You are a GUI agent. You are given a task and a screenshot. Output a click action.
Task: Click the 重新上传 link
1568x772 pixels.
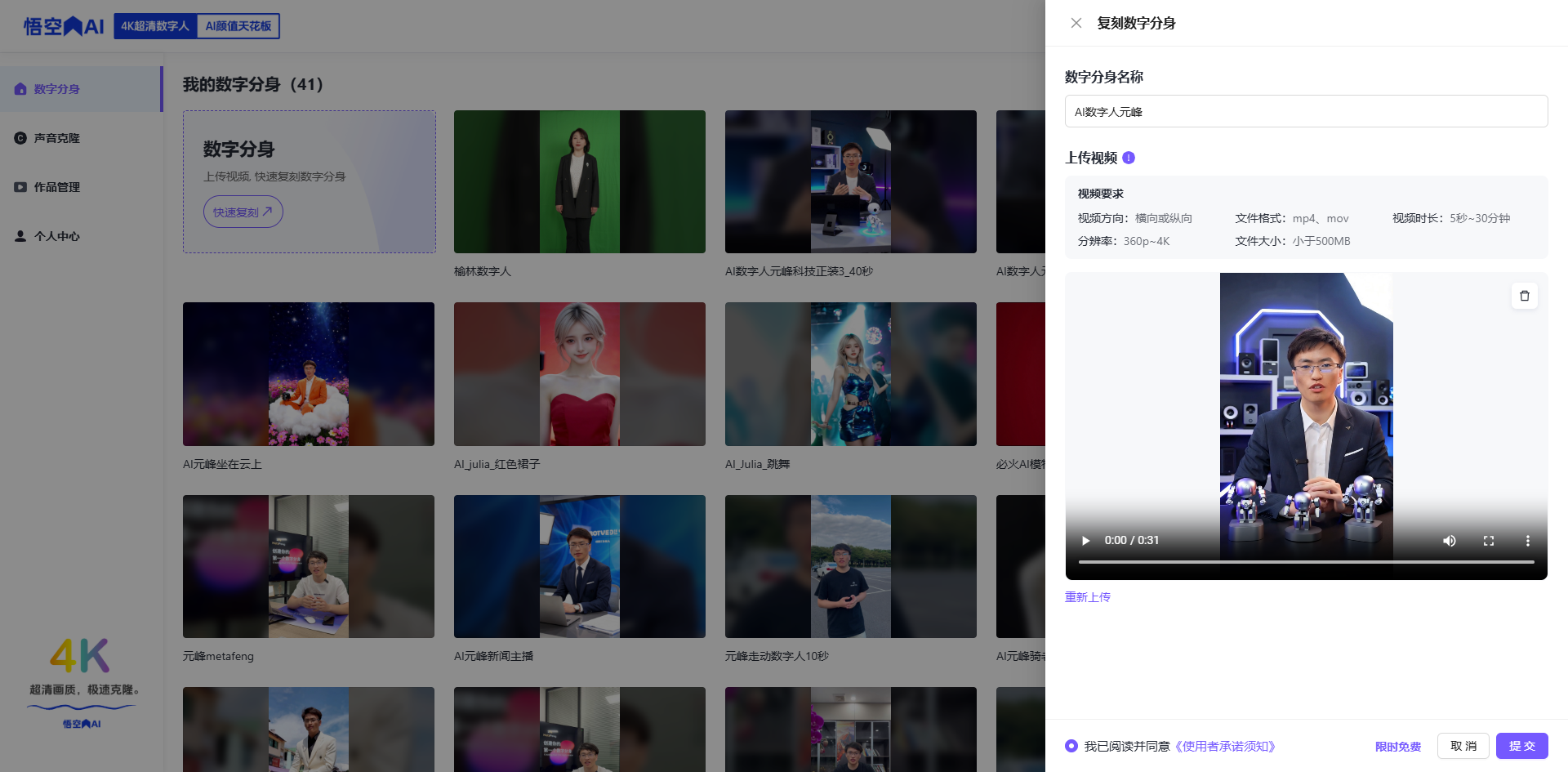click(x=1088, y=597)
